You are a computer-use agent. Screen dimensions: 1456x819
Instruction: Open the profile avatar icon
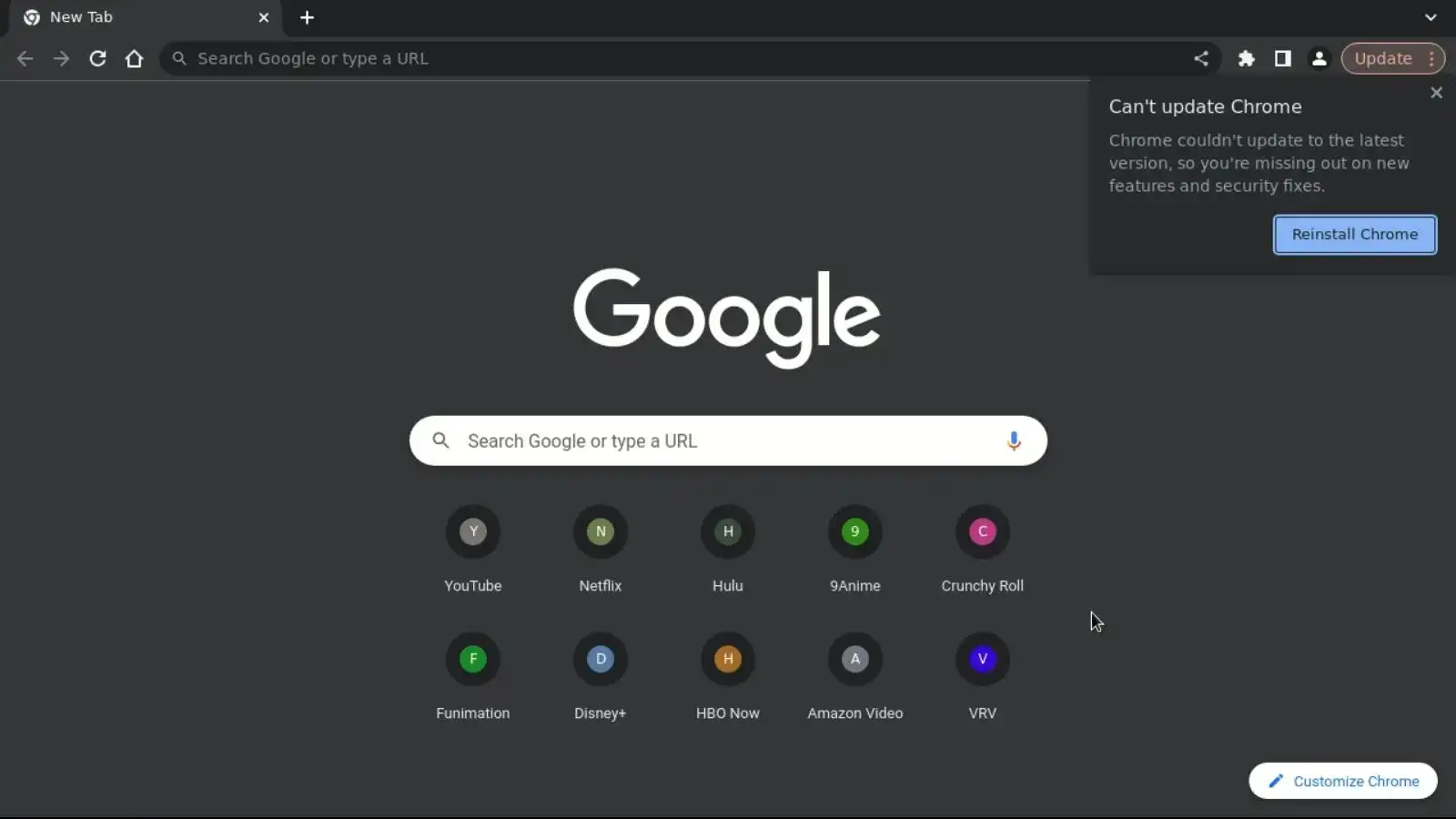pyautogui.click(x=1319, y=58)
